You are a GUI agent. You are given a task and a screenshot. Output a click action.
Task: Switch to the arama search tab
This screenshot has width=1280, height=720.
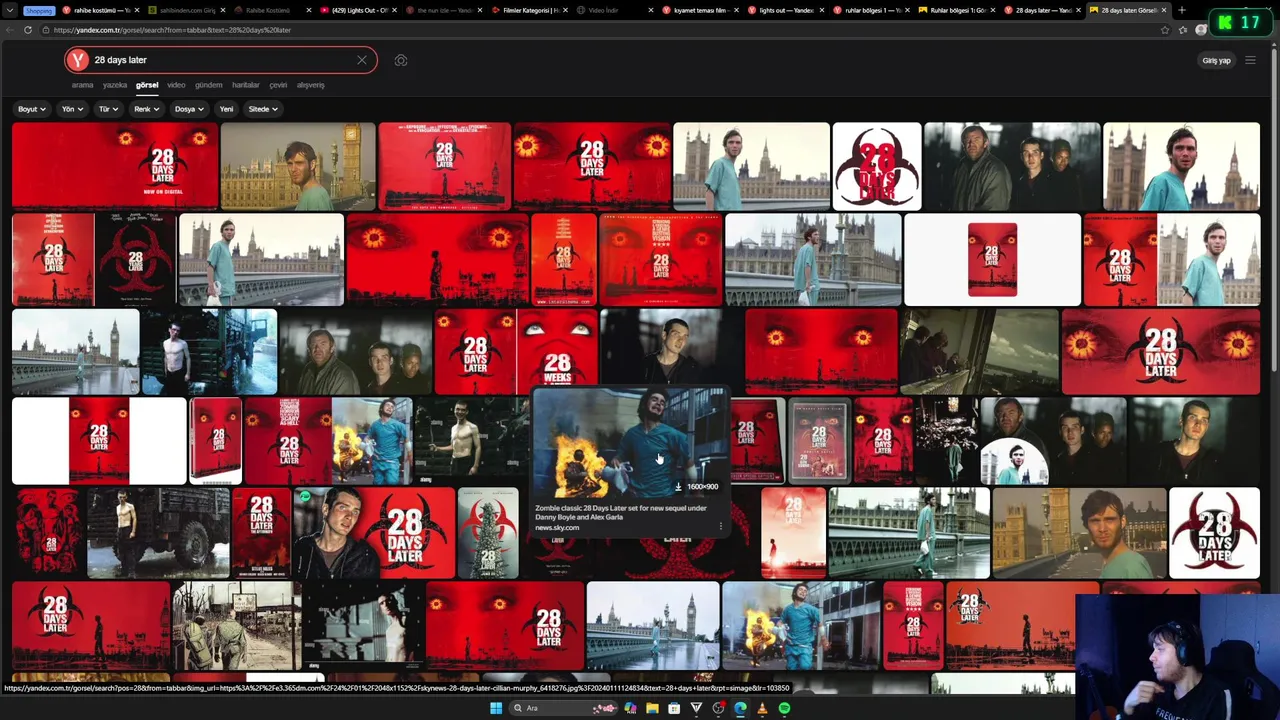(x=82, y=85)
